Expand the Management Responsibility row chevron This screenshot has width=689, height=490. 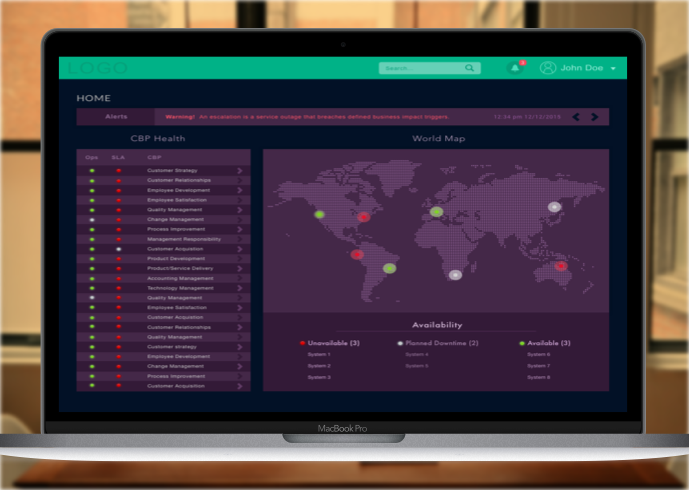tap(239, 239)
